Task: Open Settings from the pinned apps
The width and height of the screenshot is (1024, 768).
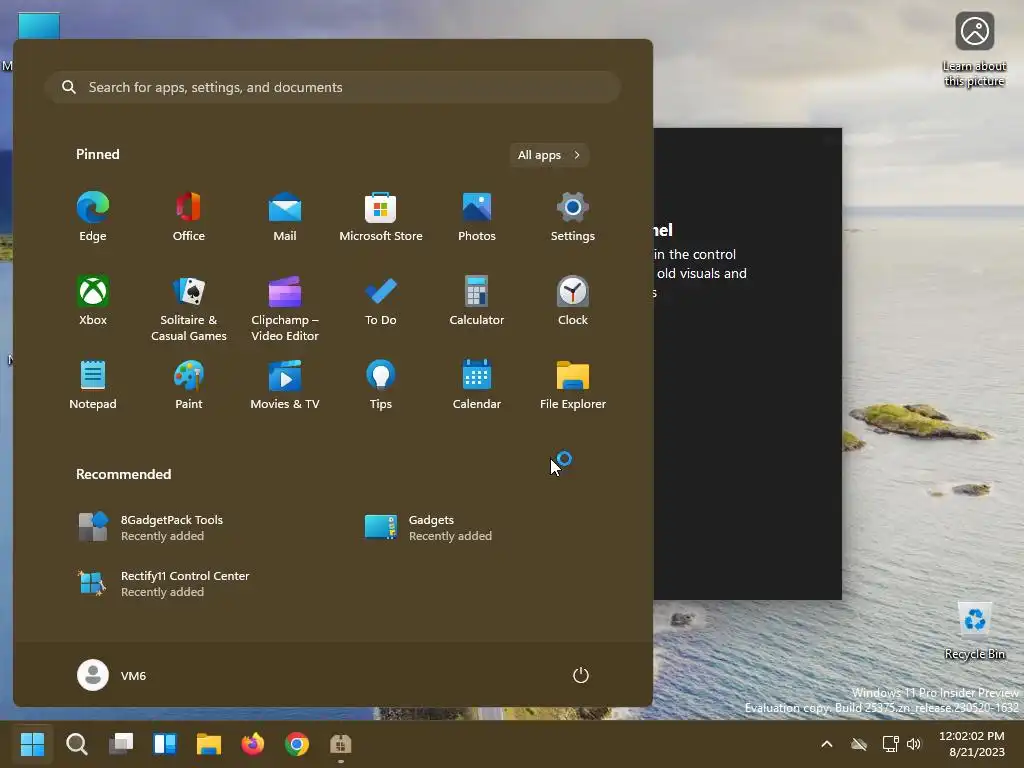Action: [x=573, y=217]
